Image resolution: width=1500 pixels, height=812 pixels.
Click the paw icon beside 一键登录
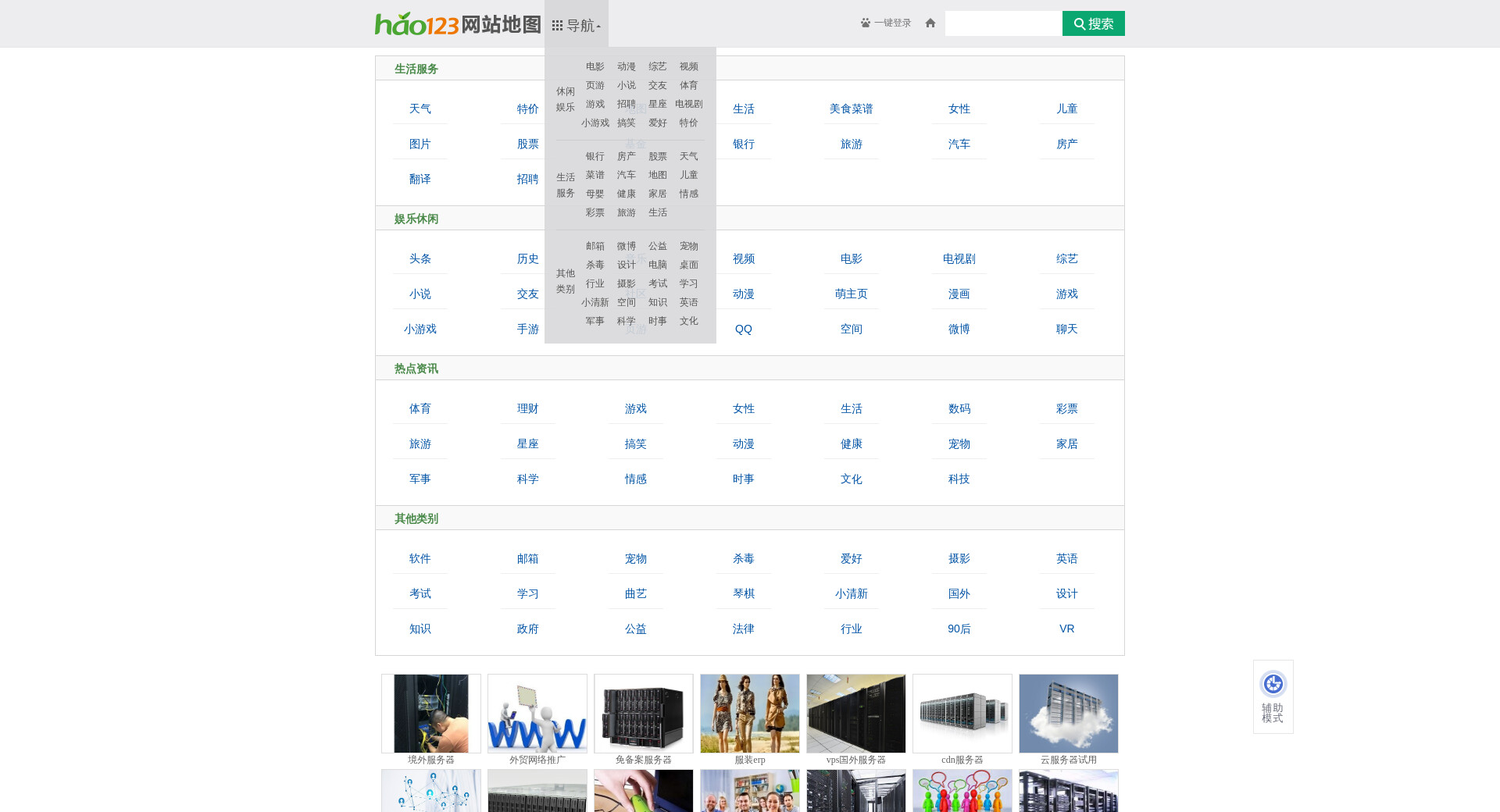coord(866,23)
